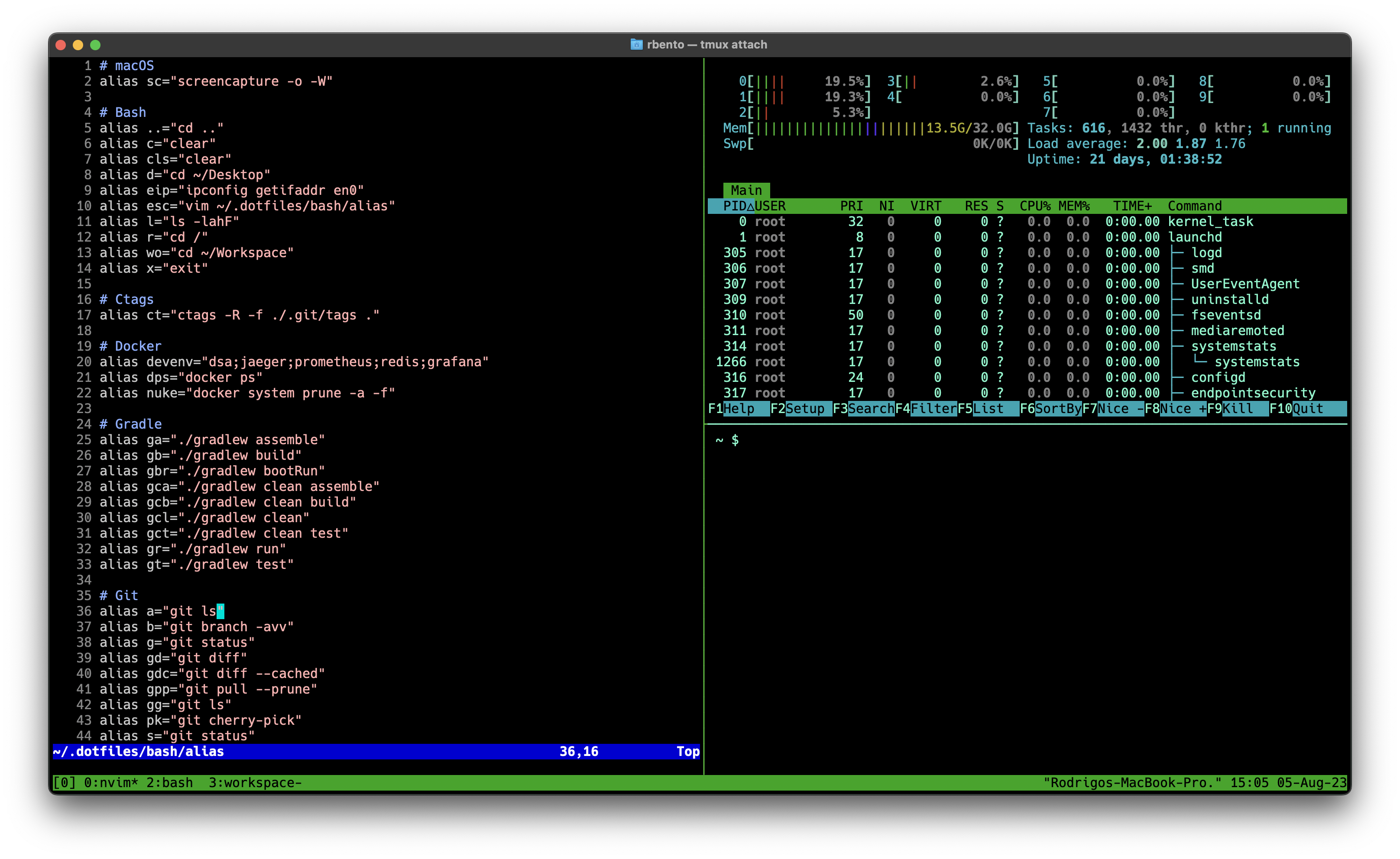
Task: Click the '# Gradle' comment line
Action: tap(130, 424)
